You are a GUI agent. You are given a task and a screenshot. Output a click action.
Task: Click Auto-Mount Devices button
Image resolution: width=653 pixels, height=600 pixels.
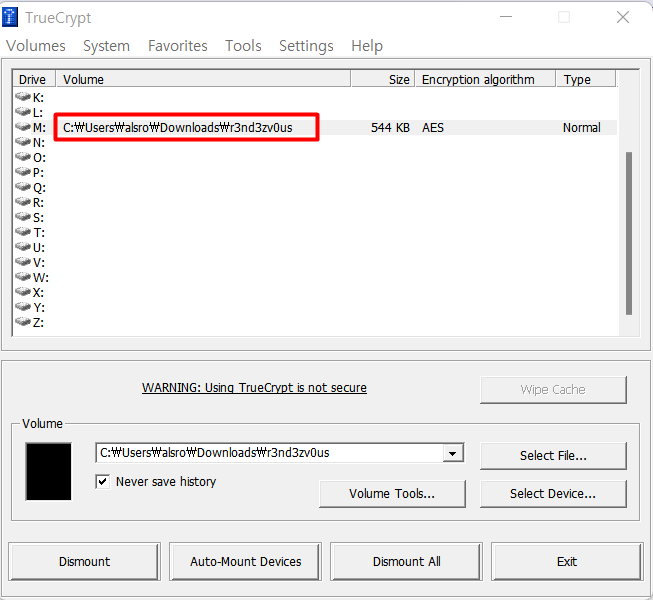click(246, 561)
